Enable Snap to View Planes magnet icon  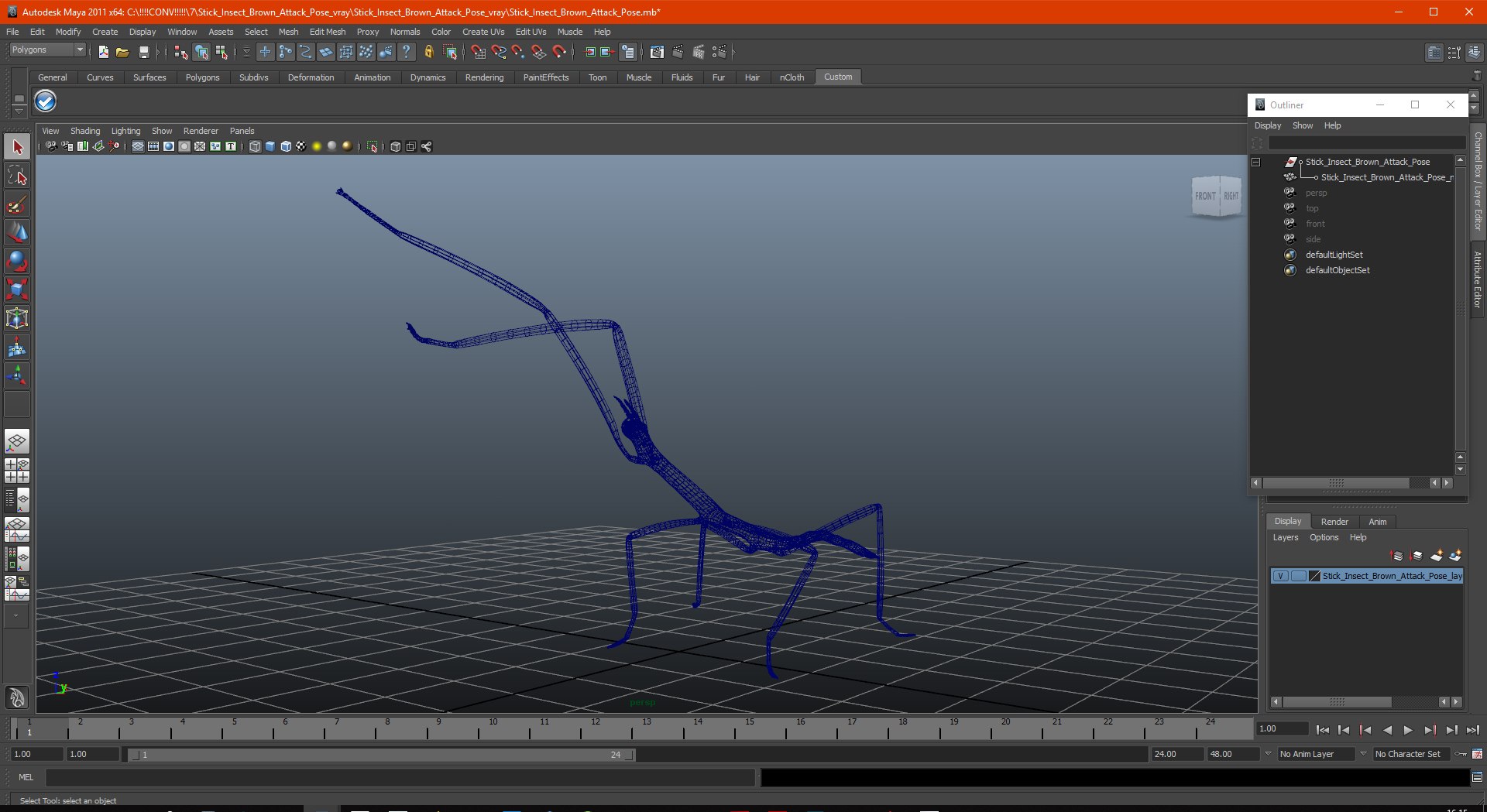pyautogui.click(x=538, y=52)
